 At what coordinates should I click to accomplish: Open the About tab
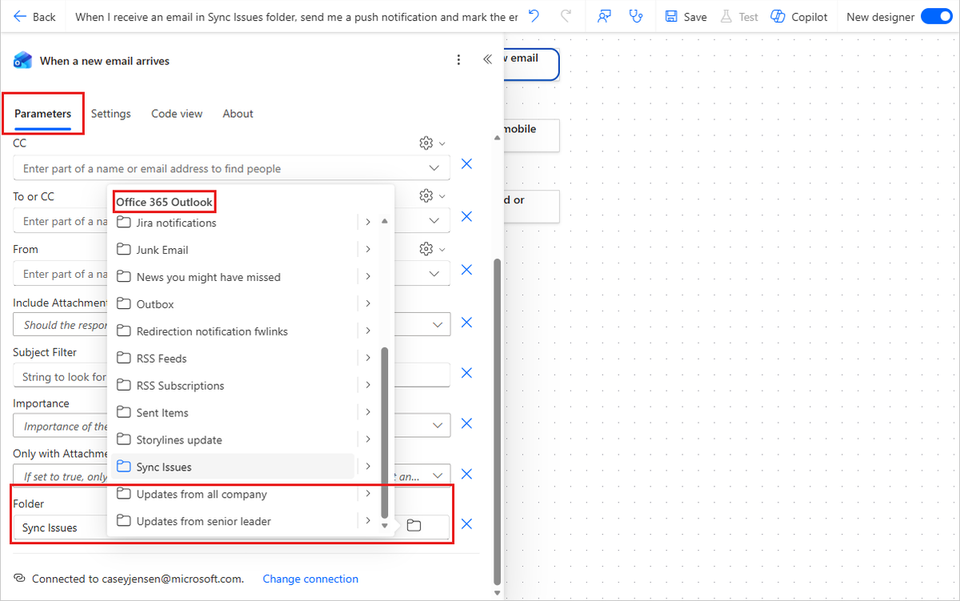coord(238,114)
